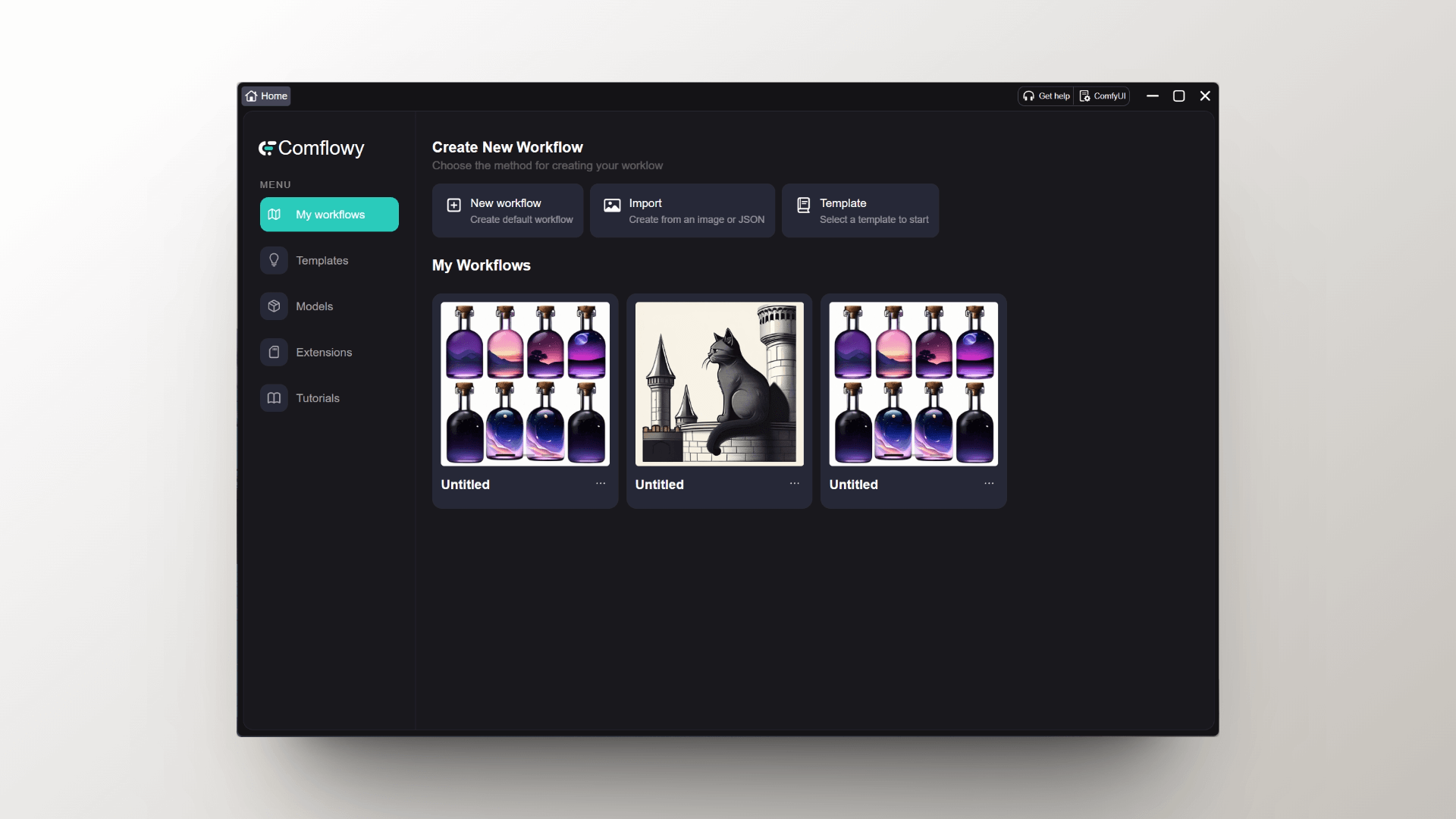The height and width of the screenshot is (819, 1456).
Task: Open the options menu on the rightmost workflow card
Action: [x=989, y=483]
